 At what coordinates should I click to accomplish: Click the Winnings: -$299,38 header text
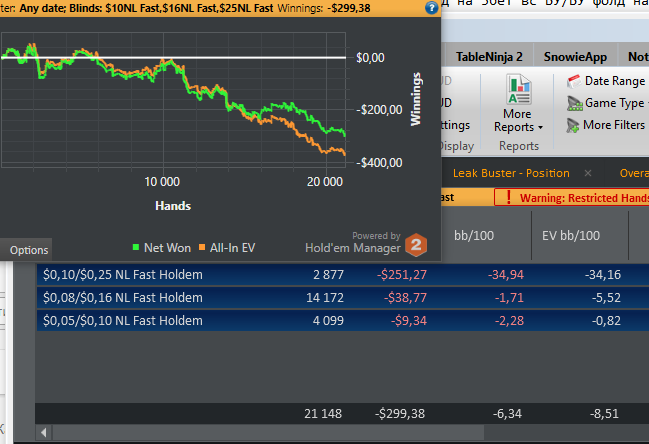(324, 8)
